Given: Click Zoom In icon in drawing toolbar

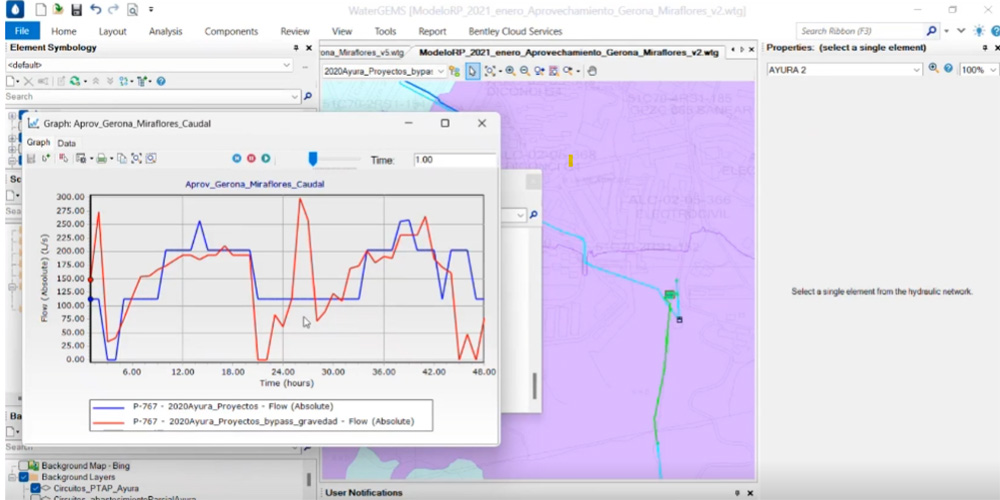Looking at the screenshot, I should (510, 71).
